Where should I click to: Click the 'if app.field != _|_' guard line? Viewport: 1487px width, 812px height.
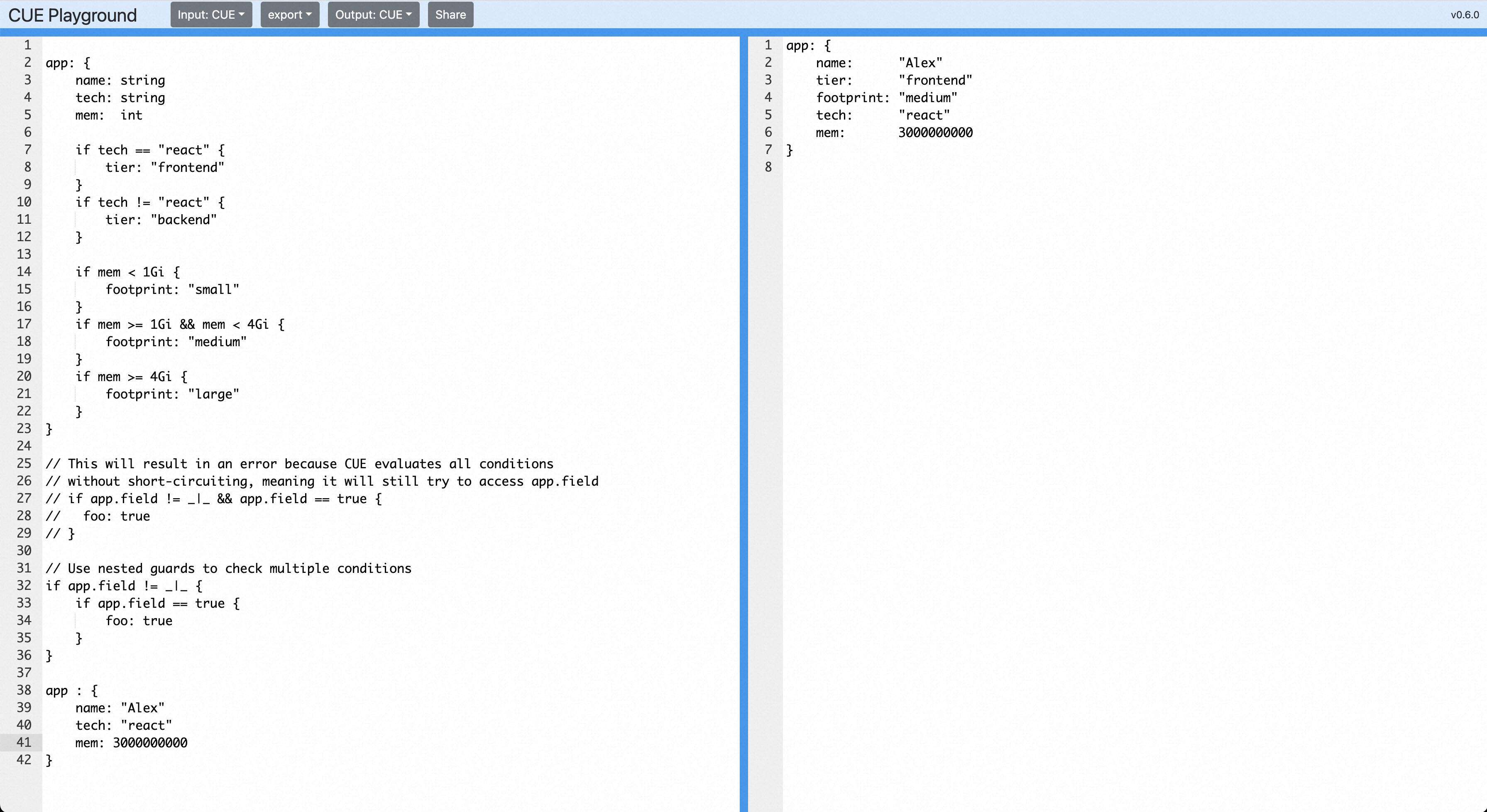tap(124, 586)
